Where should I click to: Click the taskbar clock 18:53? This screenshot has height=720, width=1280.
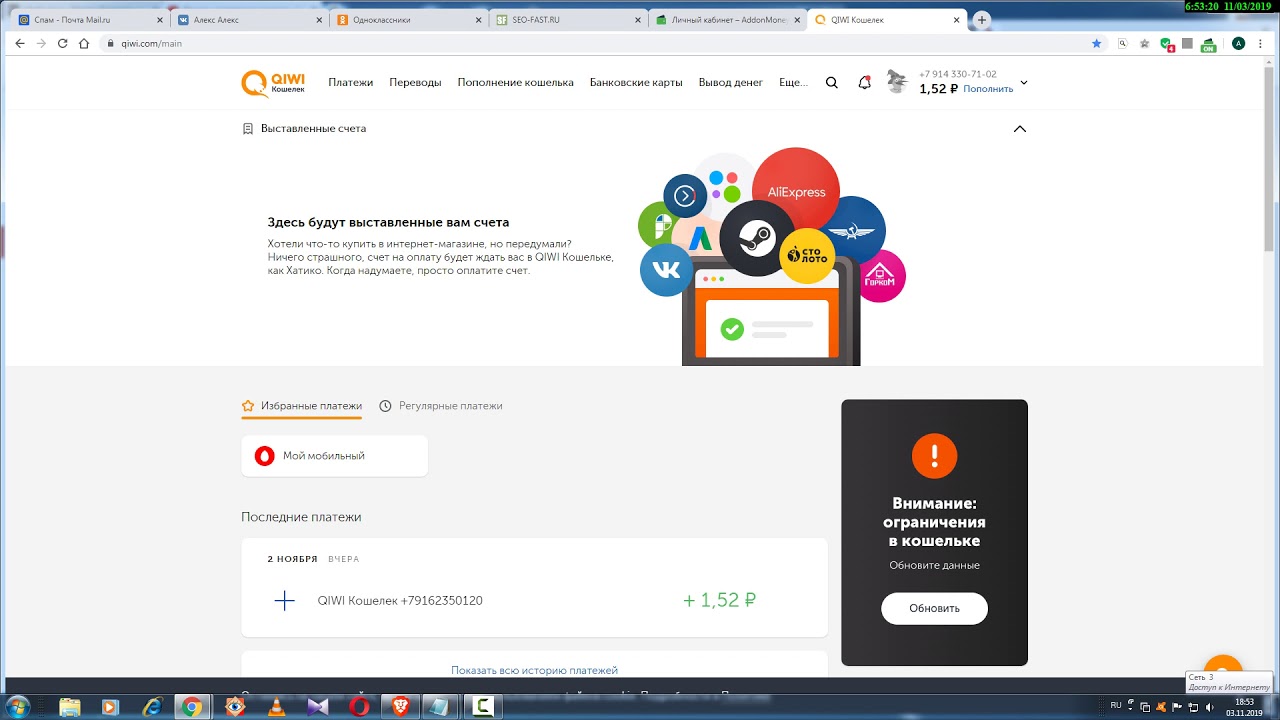[1244, 707]
